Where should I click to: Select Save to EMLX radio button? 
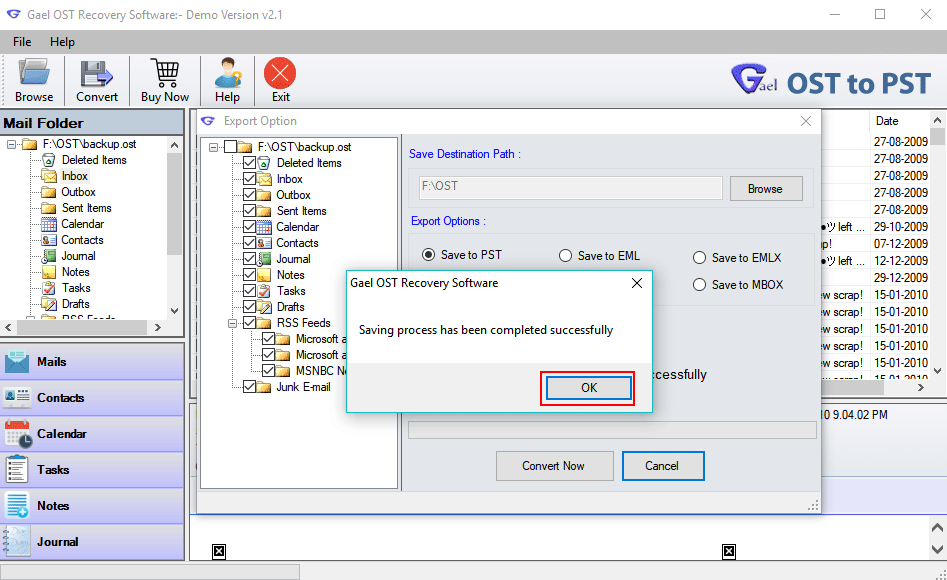tap(699, 258)
